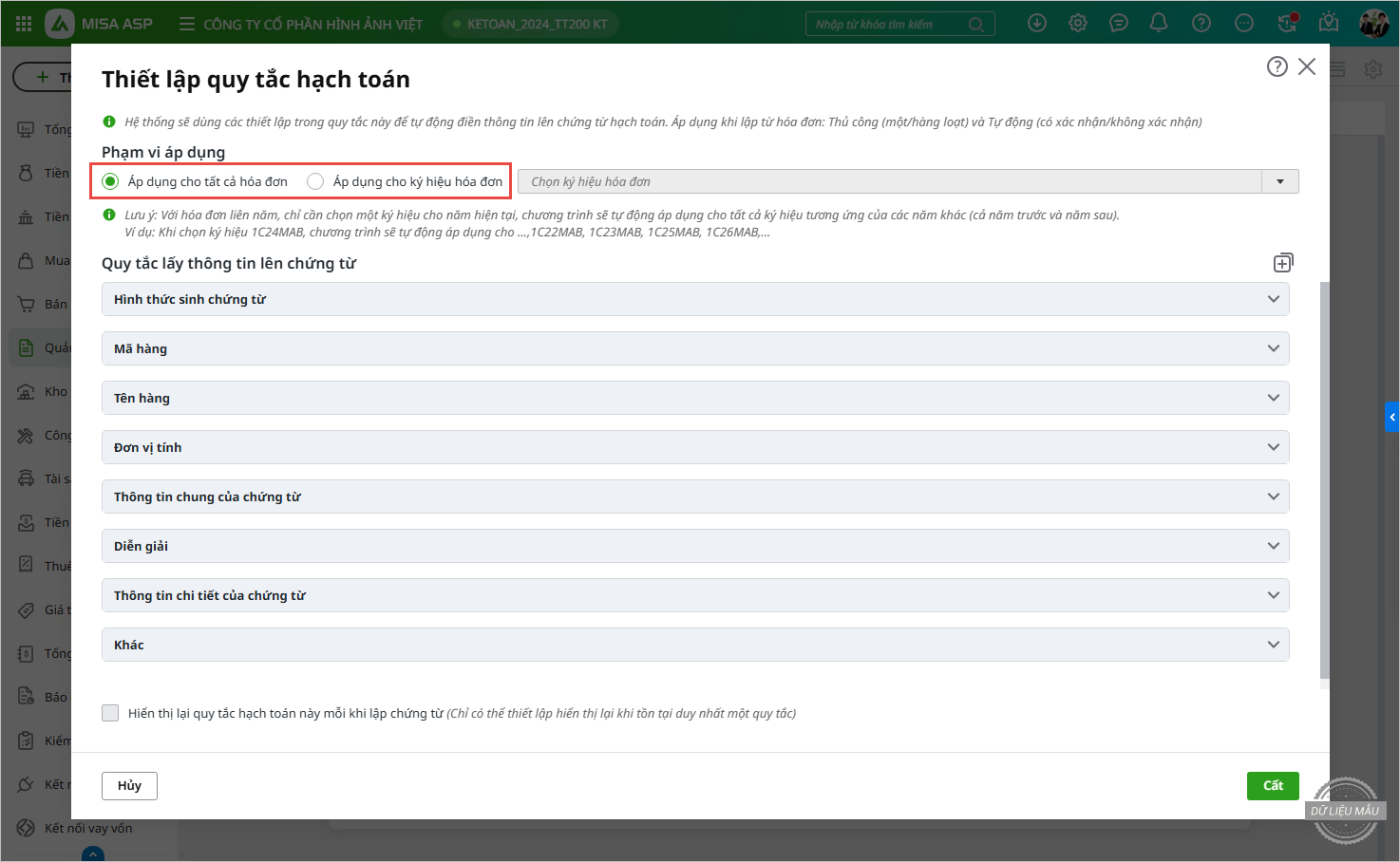1400x862 pixels.
Task: Select 'Áp dụng cho tất cả hóa đơn' radio
Action: tap(111, 181)
